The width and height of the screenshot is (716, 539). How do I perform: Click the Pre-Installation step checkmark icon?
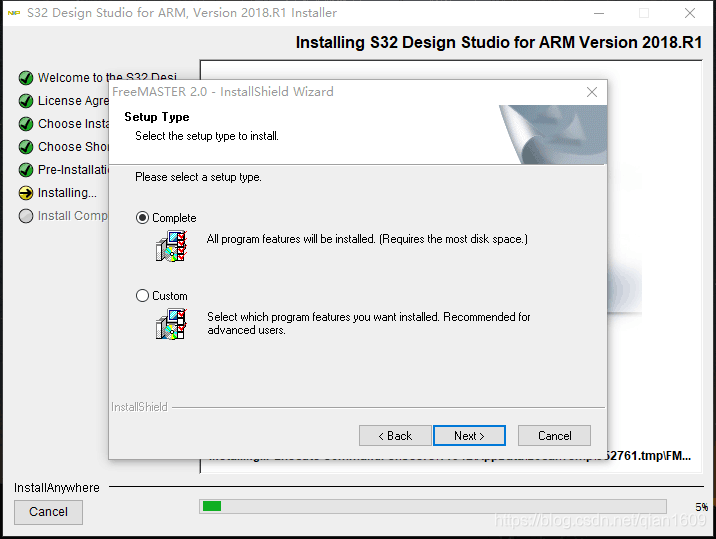coord(26,170)
